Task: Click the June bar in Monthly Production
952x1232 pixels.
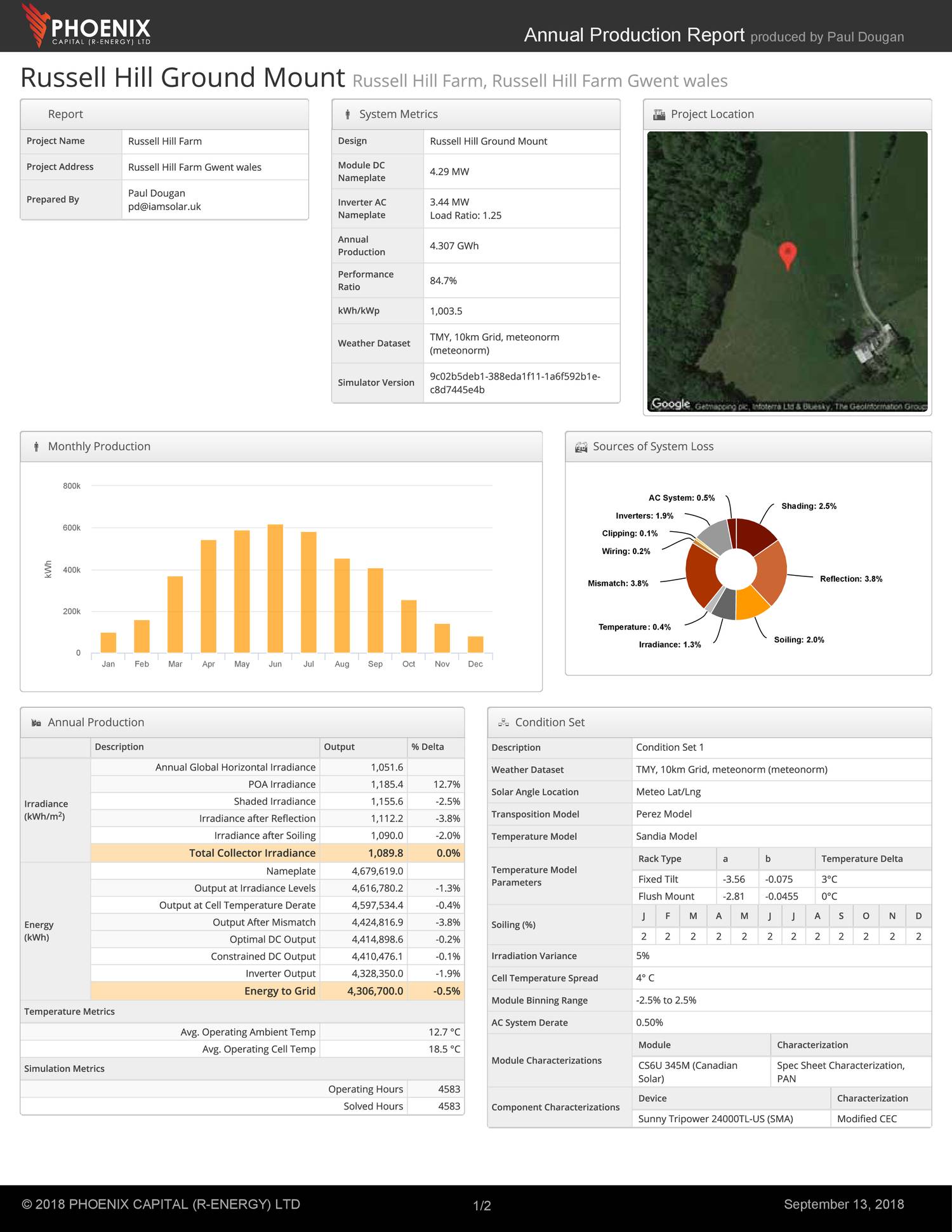Action: tap(275, 588)
